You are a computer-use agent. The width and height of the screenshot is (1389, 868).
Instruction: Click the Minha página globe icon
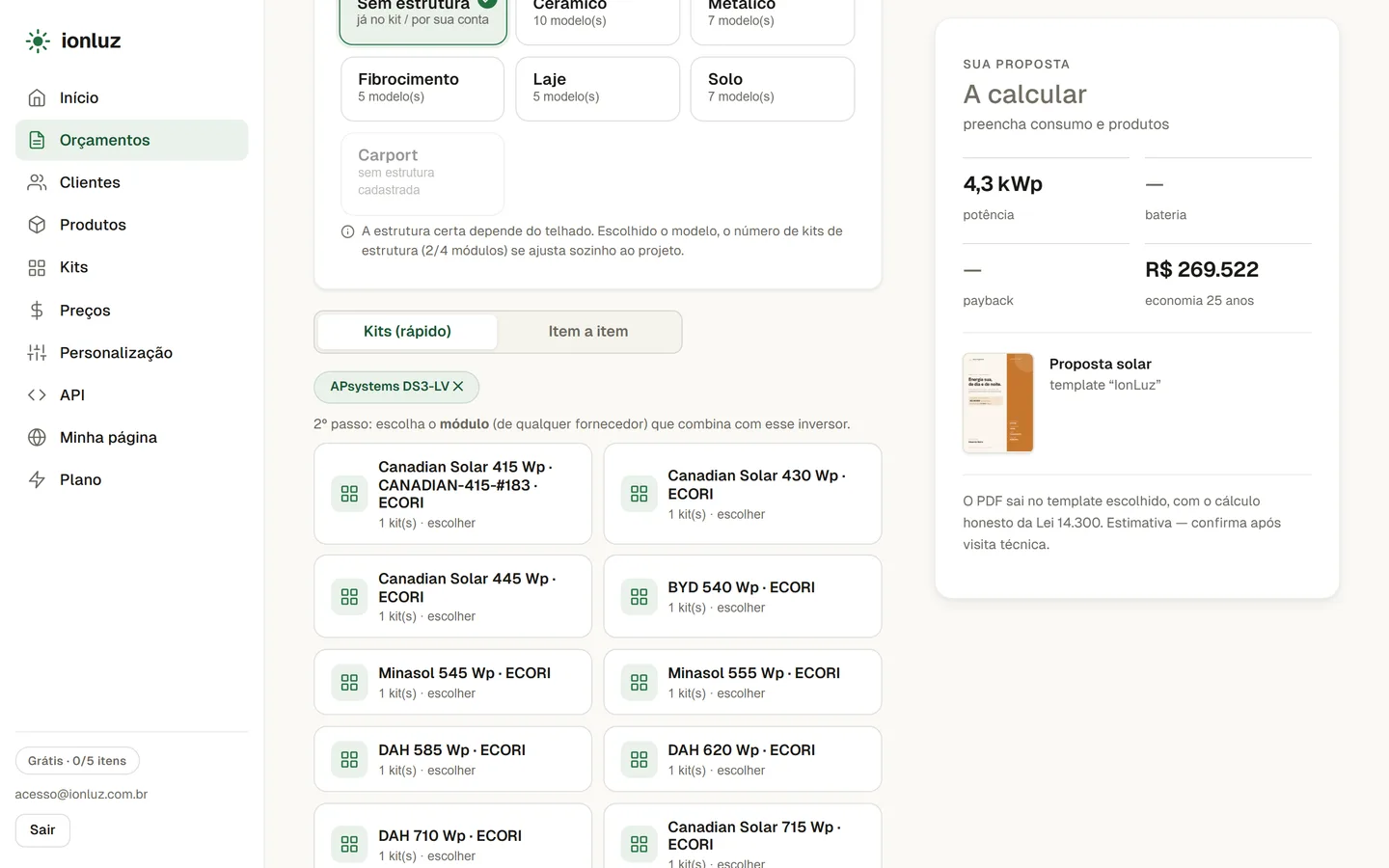click(37, 437)
